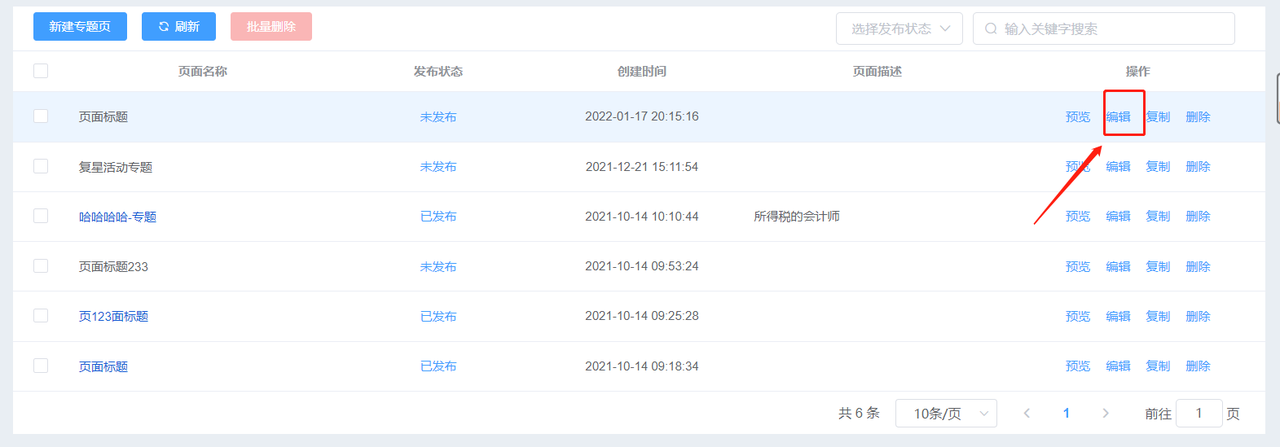Click the 页面名称 column header
This screenshot has width=1280, height=447.
coord(203,72)
